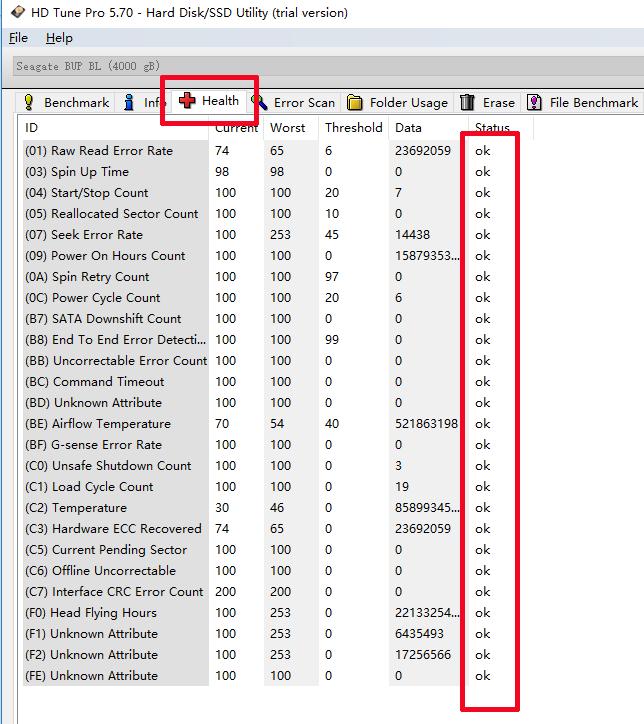Click the Benchmark tab lightbulb icon

(x=29, y=102)
